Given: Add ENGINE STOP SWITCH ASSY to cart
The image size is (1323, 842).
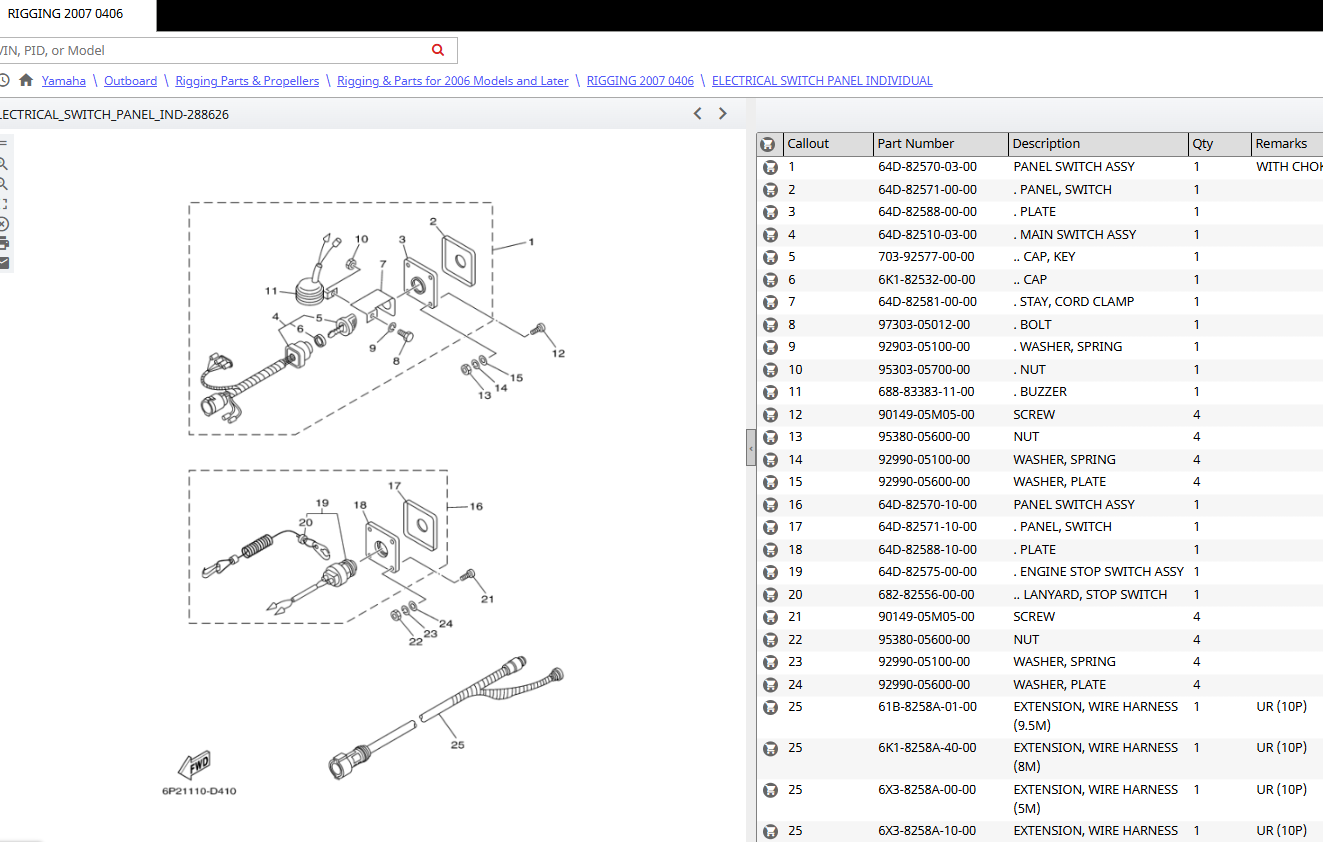Looking at the screenshot, I should click(x=770, y=572).
